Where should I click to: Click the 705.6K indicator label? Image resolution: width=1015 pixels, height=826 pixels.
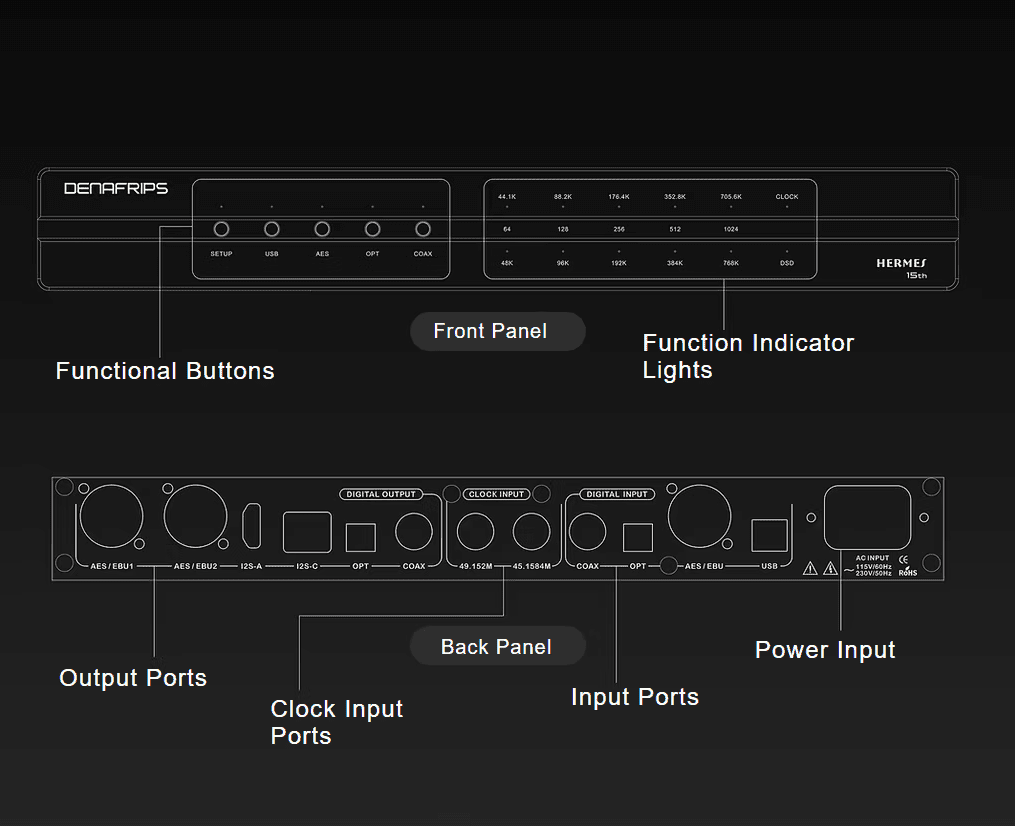[731, 197]
